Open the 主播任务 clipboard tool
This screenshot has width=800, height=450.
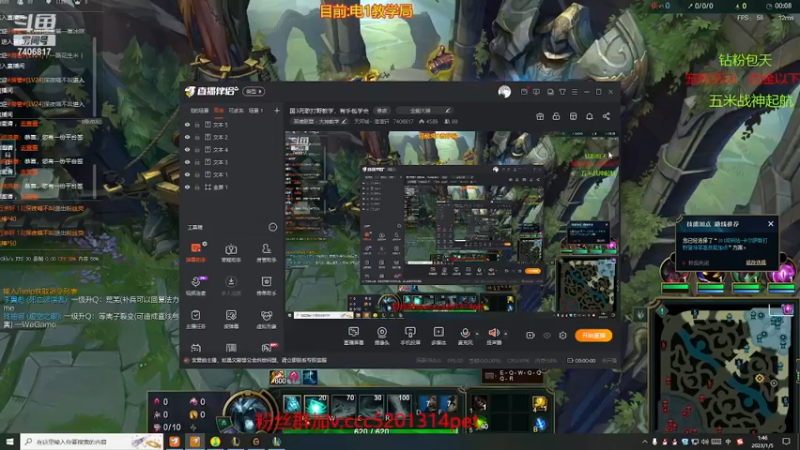(196, 319)
